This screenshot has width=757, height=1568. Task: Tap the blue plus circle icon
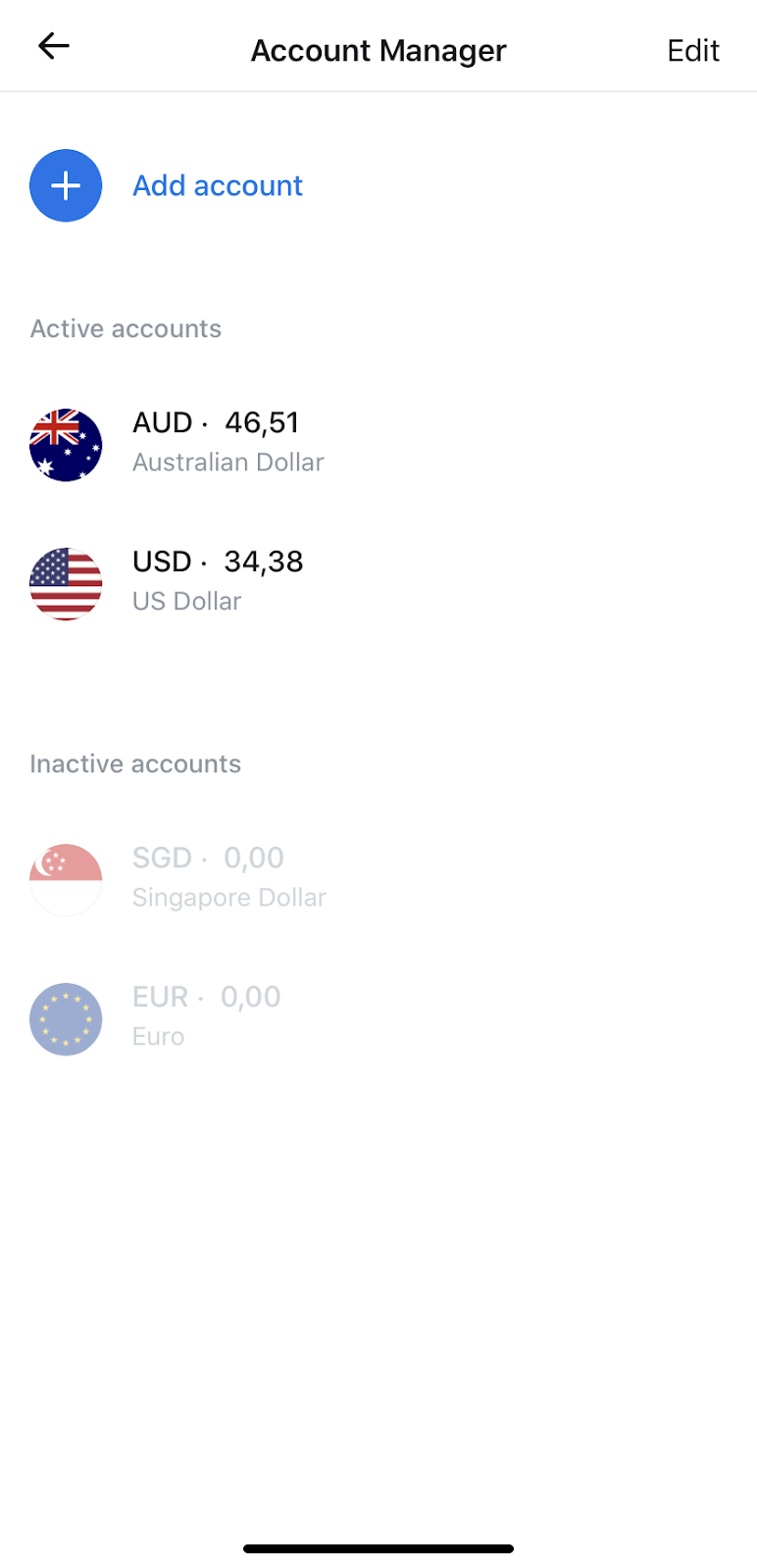pyautogui.click(x=66, y=186)
